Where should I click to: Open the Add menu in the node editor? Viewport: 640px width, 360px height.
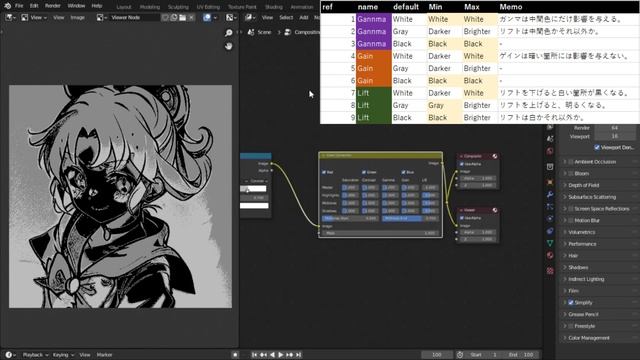304,18
